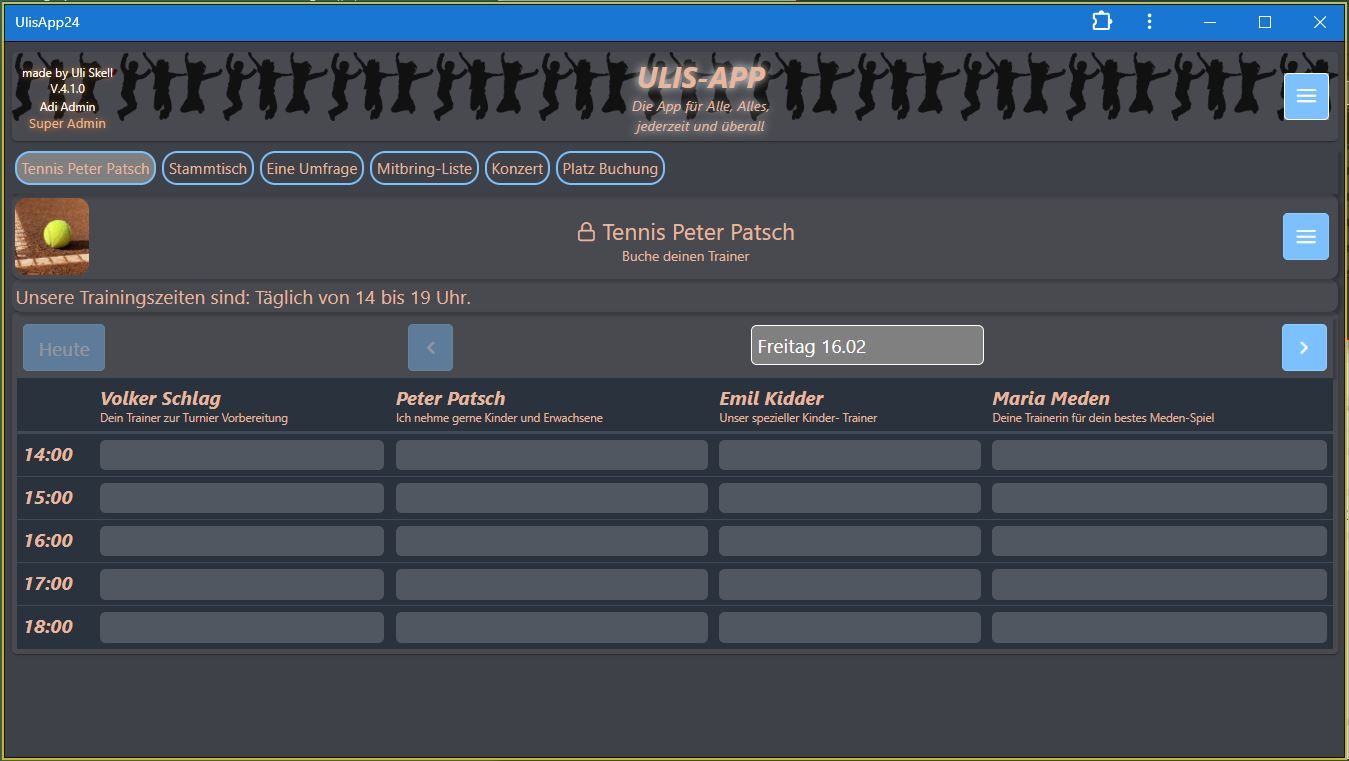This screenshot has width=1349, height=761.
Task: Open the main hamburger menu in header banner
Action: coord(1305,96)
